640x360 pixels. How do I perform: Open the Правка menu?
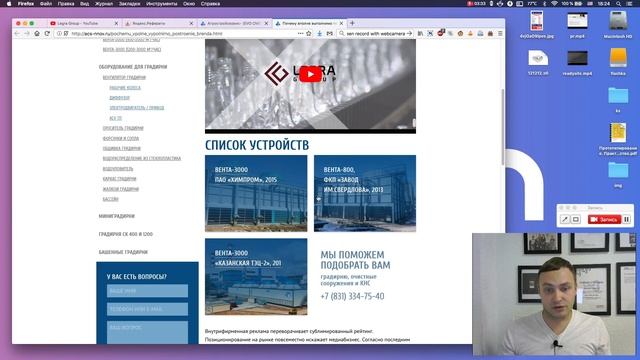(x=66, y=4)
